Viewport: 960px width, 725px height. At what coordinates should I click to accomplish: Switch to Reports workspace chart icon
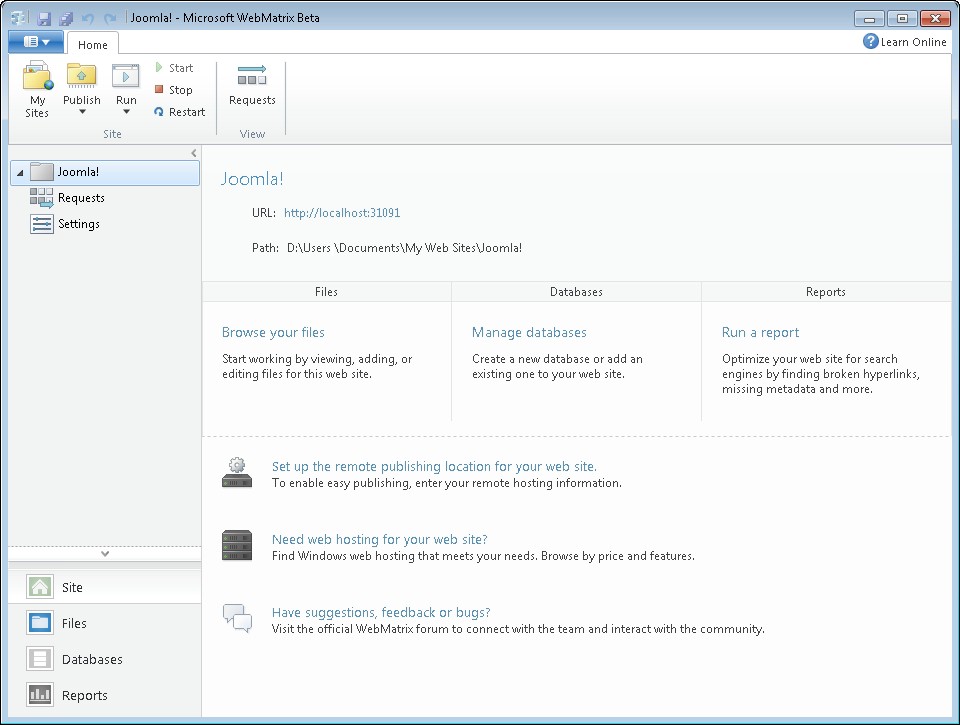40,694
